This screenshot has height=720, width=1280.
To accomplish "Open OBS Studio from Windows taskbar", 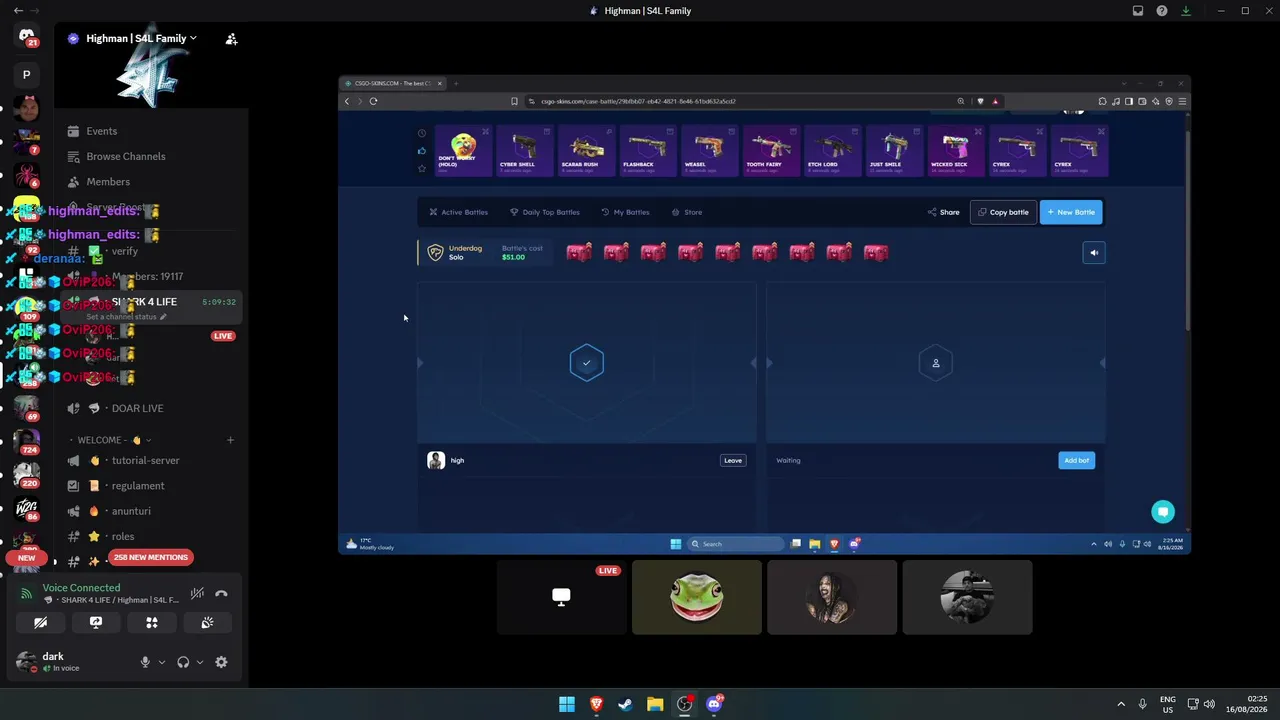I will click(x=684, y=704).
